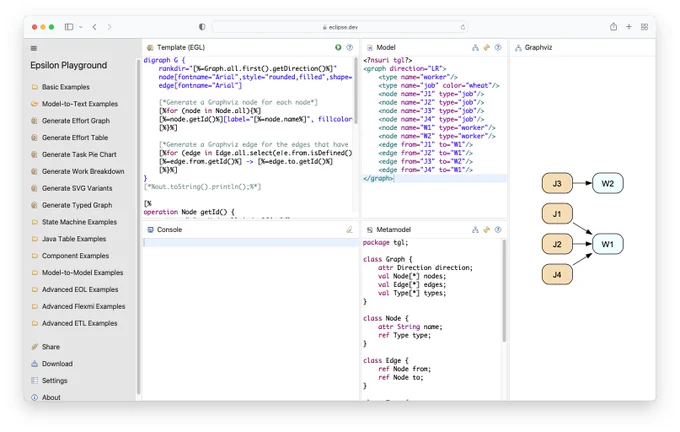680x432 pixels.
Task: Click the Metamodel panel title icon
Action: (x=369, y=230)
